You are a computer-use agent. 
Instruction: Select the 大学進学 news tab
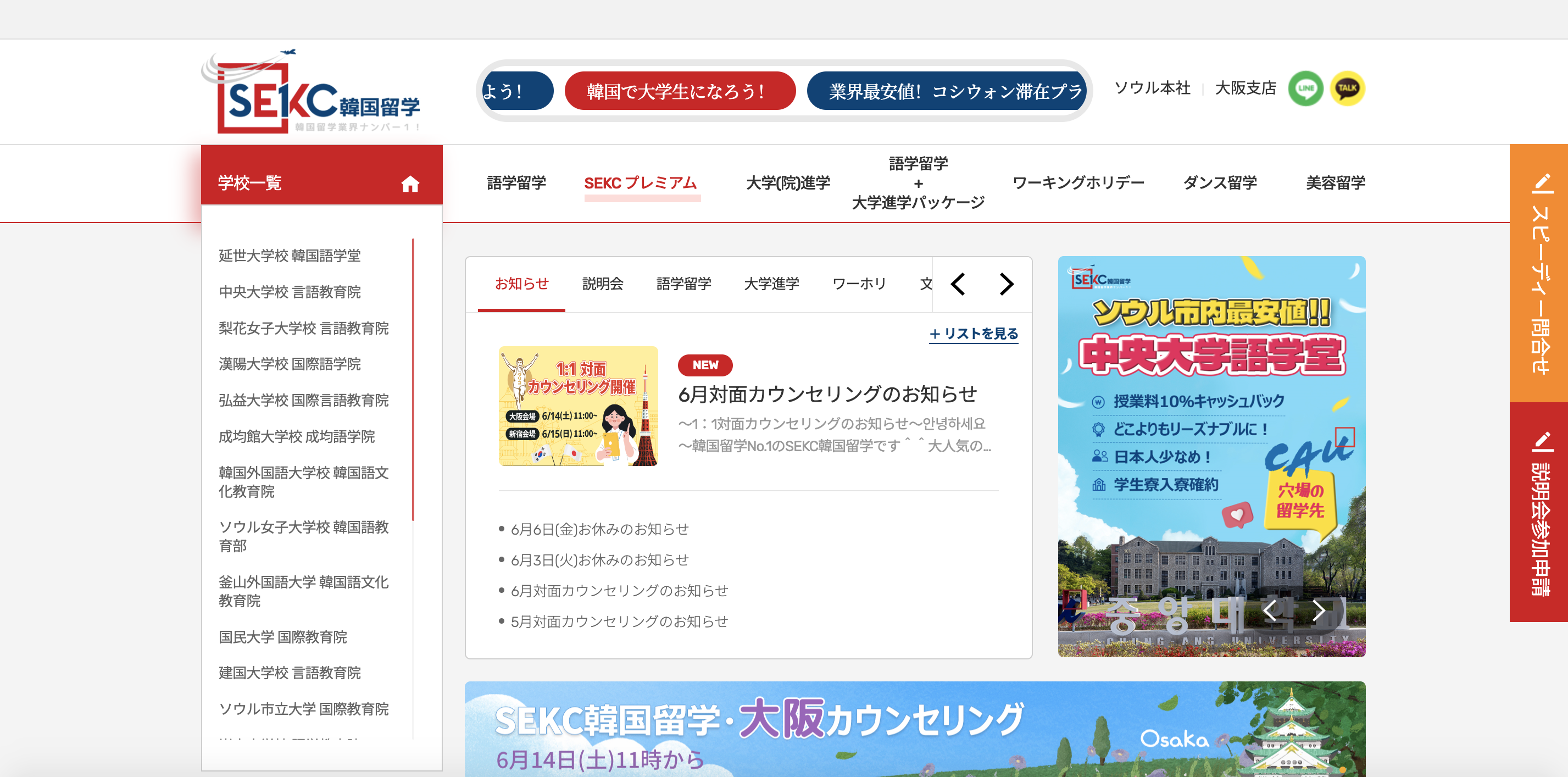(x=771, y=284)
